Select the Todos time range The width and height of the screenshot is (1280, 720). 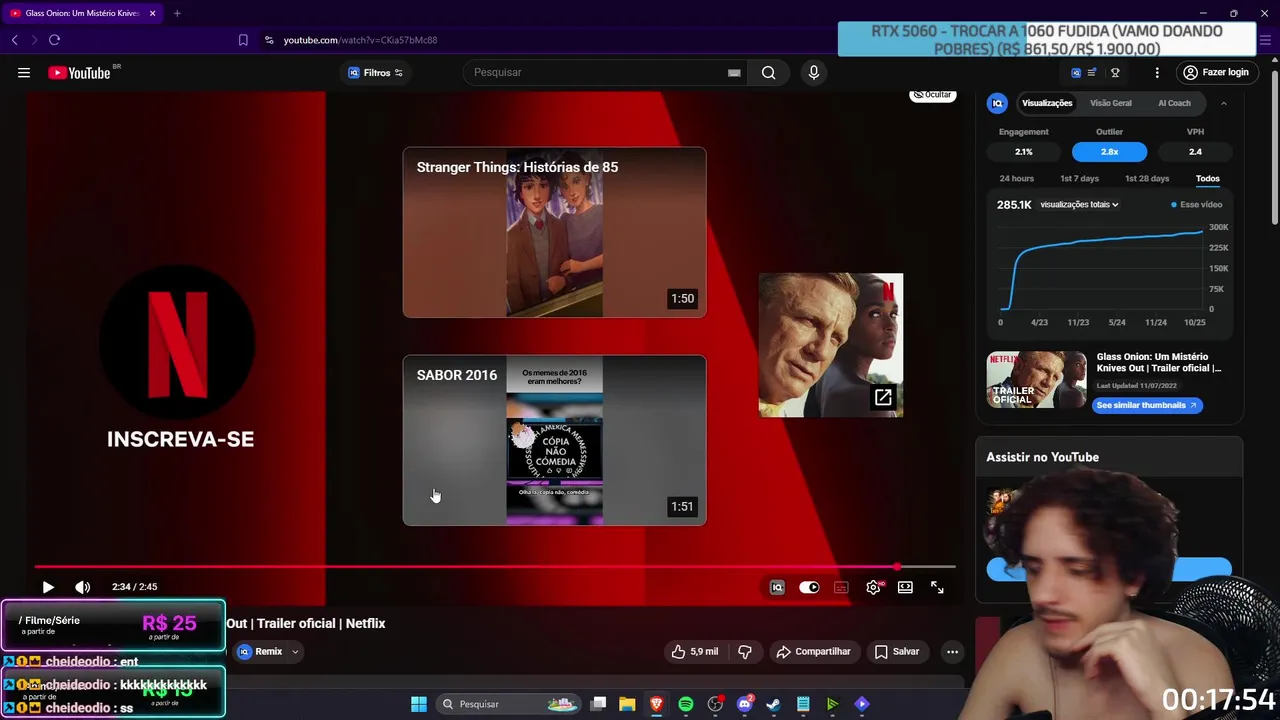(1208, 179)
